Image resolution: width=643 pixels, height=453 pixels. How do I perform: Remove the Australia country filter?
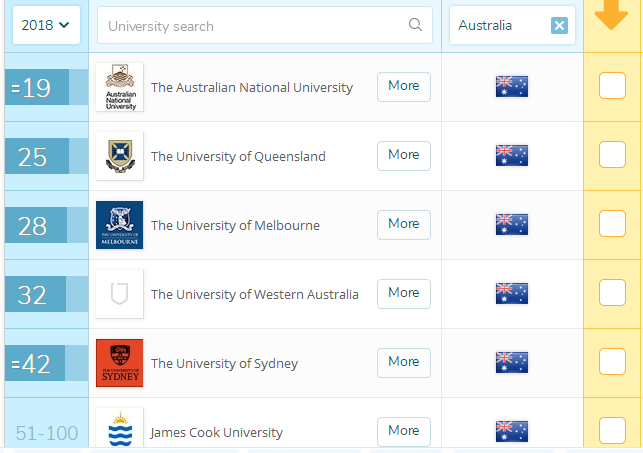[x=559, y=26]
